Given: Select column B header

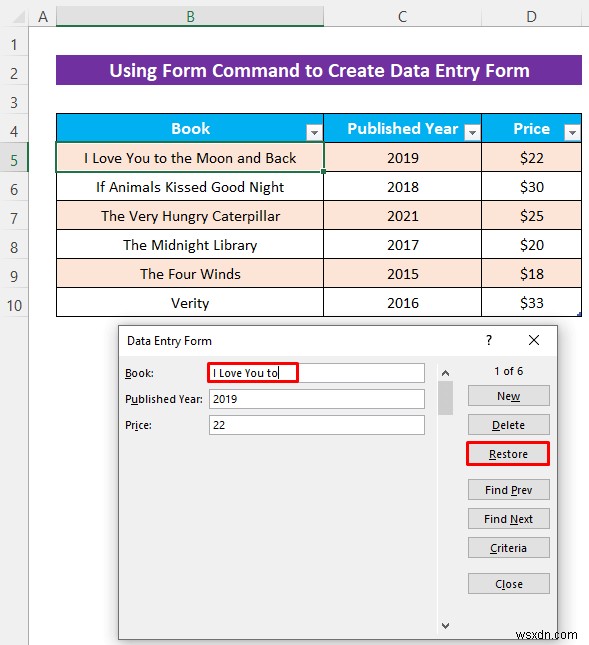Looking at the screenshot, I should (x=190, y=17).
